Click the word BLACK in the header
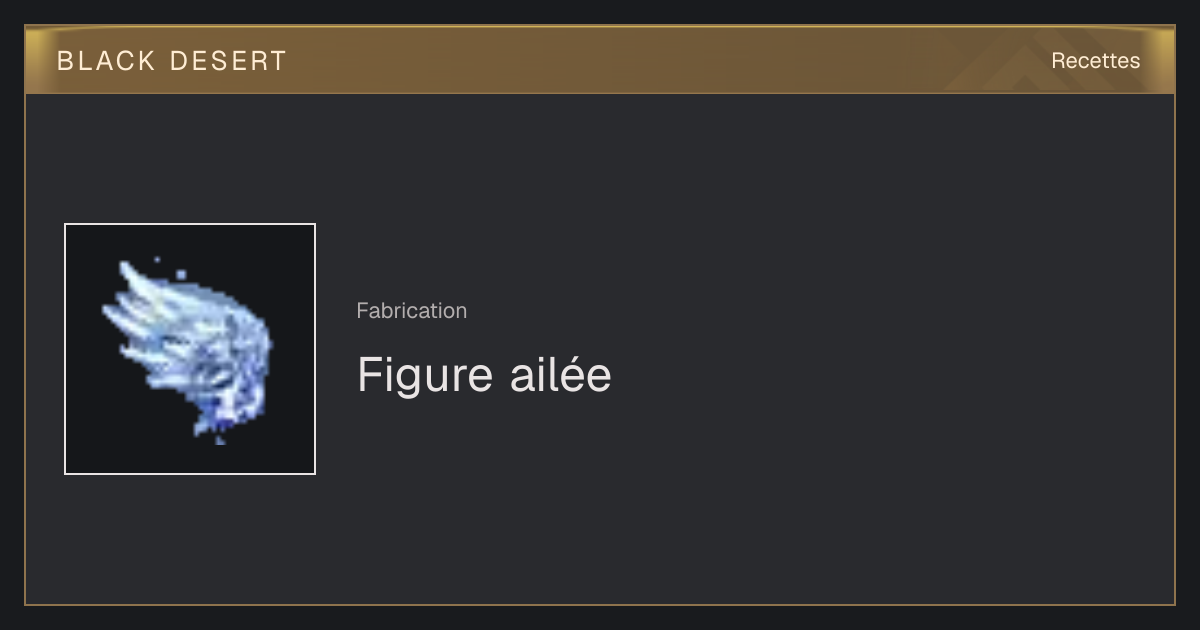Image resolution: width=1200 pixels, height=630 pixels. (x=106, y=61)
